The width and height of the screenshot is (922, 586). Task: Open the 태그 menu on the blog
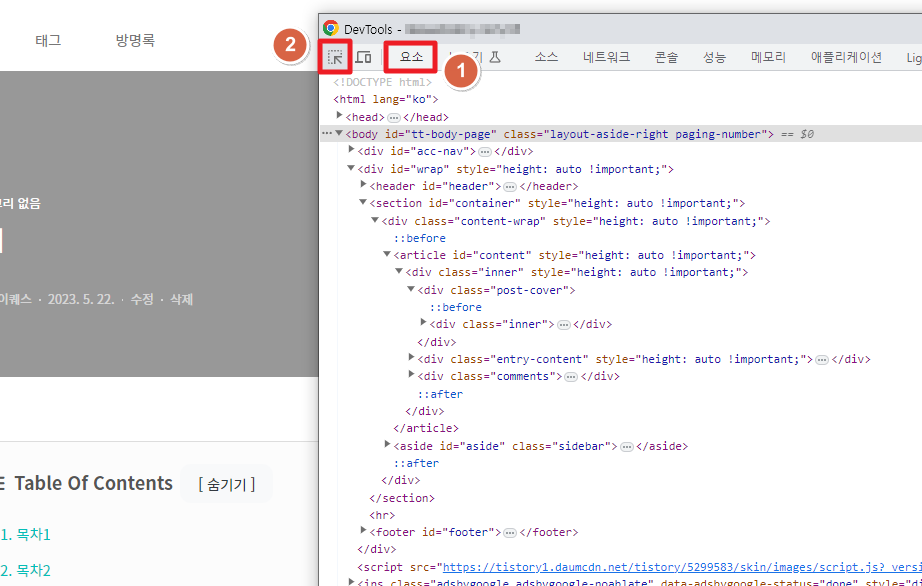48,41
